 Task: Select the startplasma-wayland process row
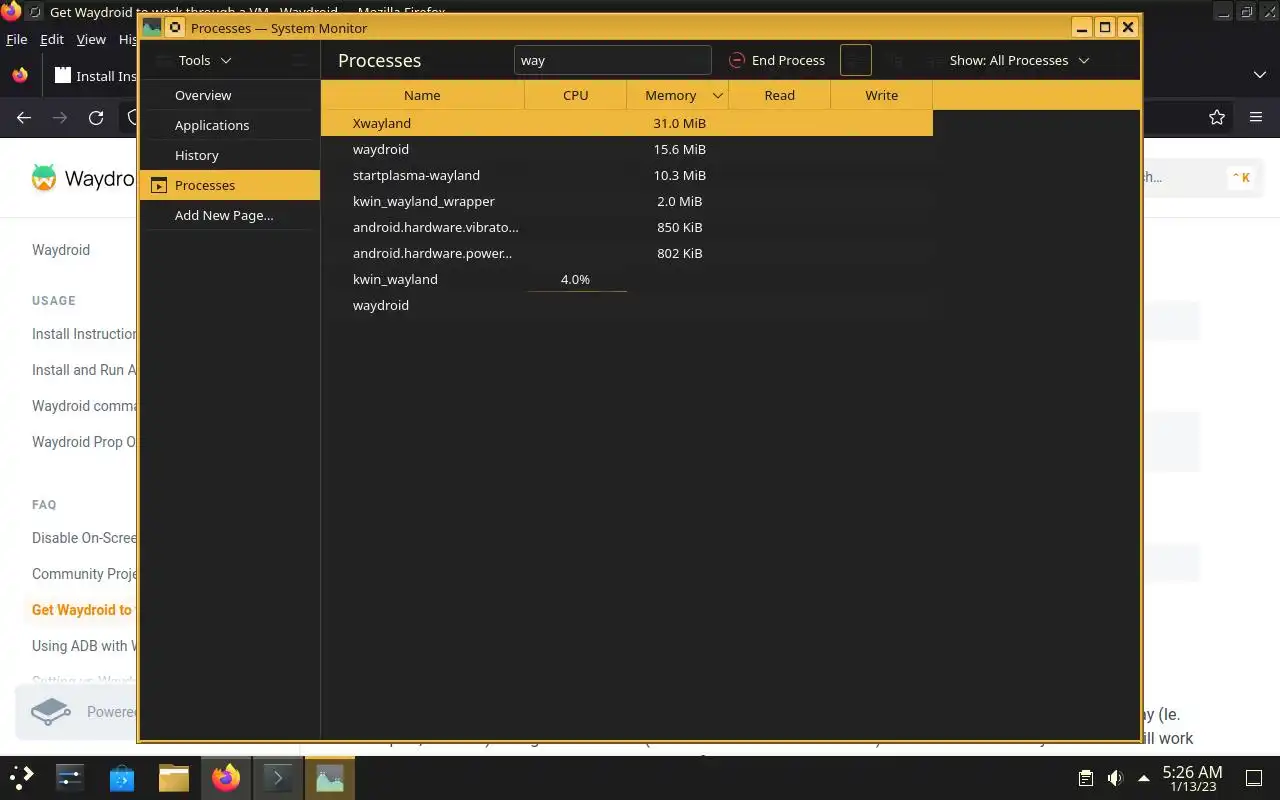627,175
